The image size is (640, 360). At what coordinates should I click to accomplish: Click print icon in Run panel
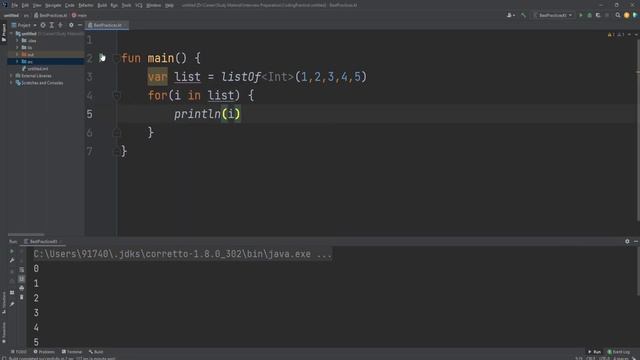point(22,288)
